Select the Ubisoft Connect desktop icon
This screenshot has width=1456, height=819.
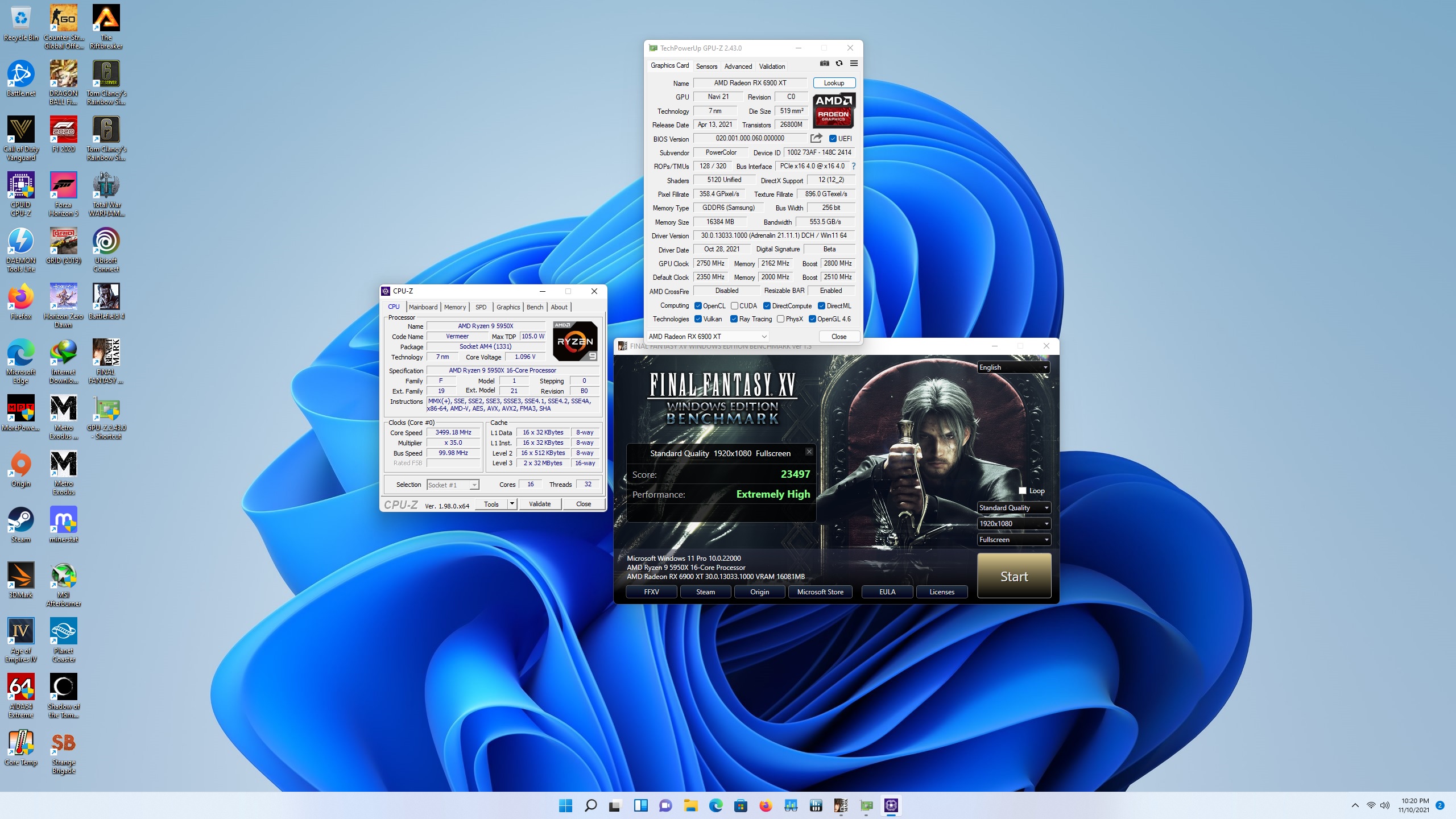click(x=106, y=250)
